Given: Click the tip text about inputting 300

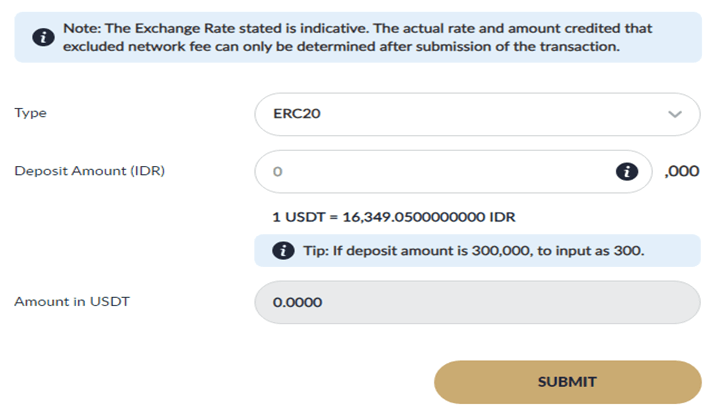Looking at the screenshot, I should 473,250.
